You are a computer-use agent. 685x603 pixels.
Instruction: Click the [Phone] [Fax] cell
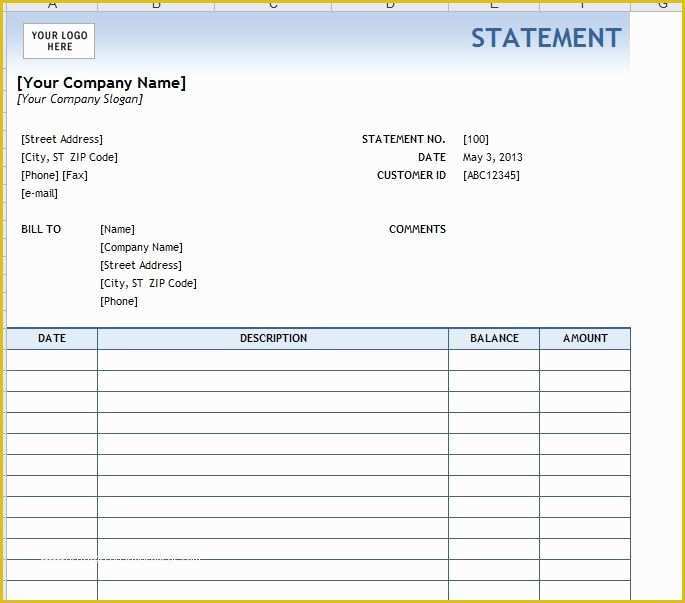pyautogui.click(x=54, y=175)
